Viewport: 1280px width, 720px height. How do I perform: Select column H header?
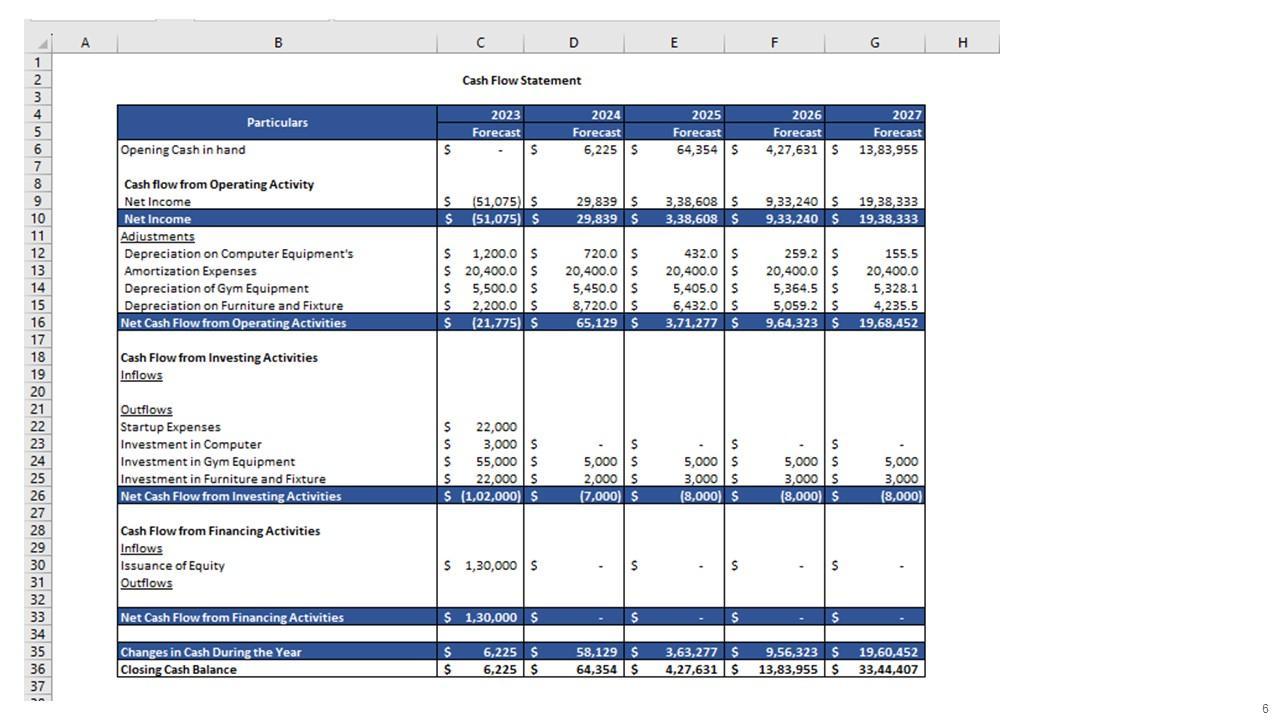961,42
